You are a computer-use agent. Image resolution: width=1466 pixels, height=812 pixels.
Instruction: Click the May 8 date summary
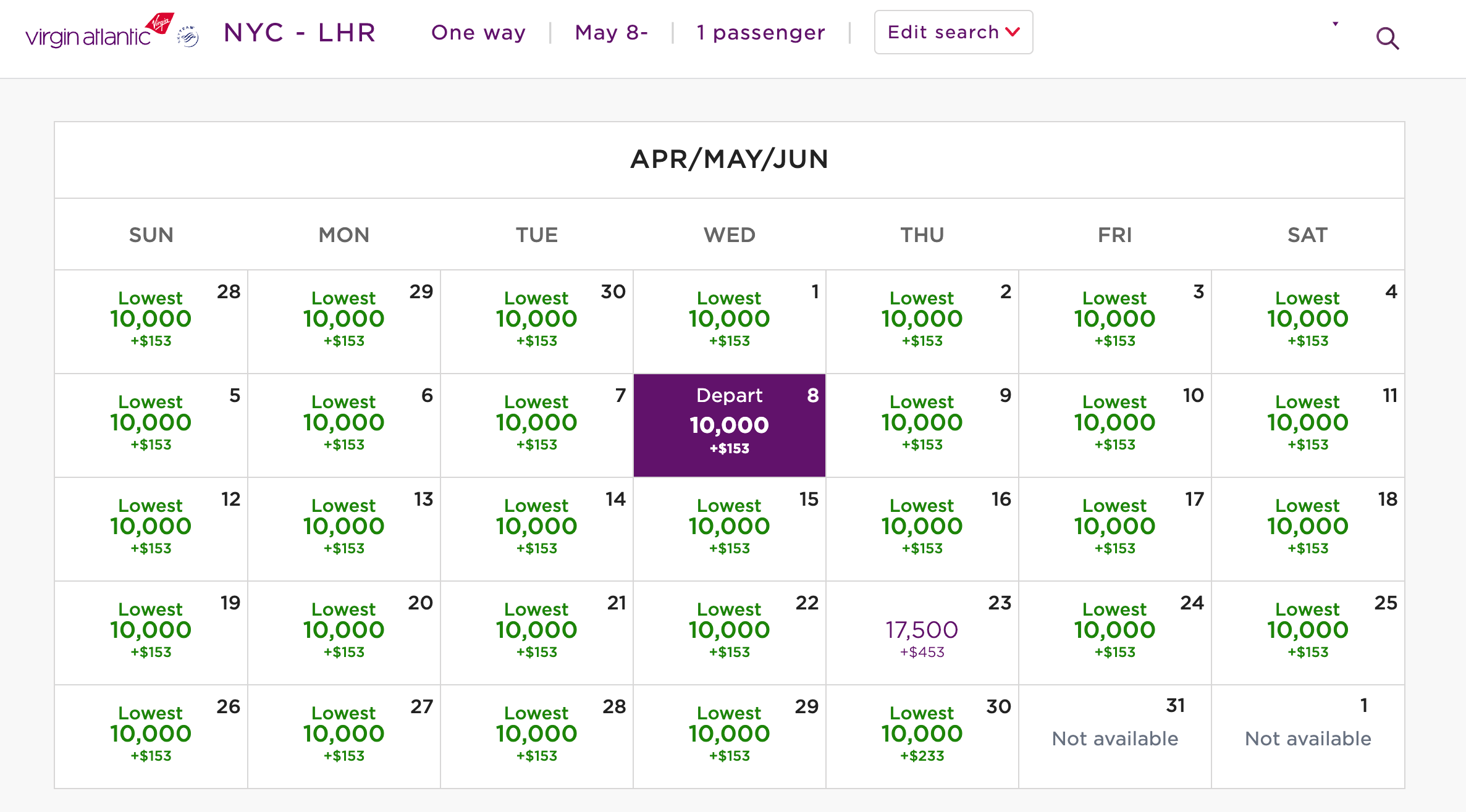[611, 33]
